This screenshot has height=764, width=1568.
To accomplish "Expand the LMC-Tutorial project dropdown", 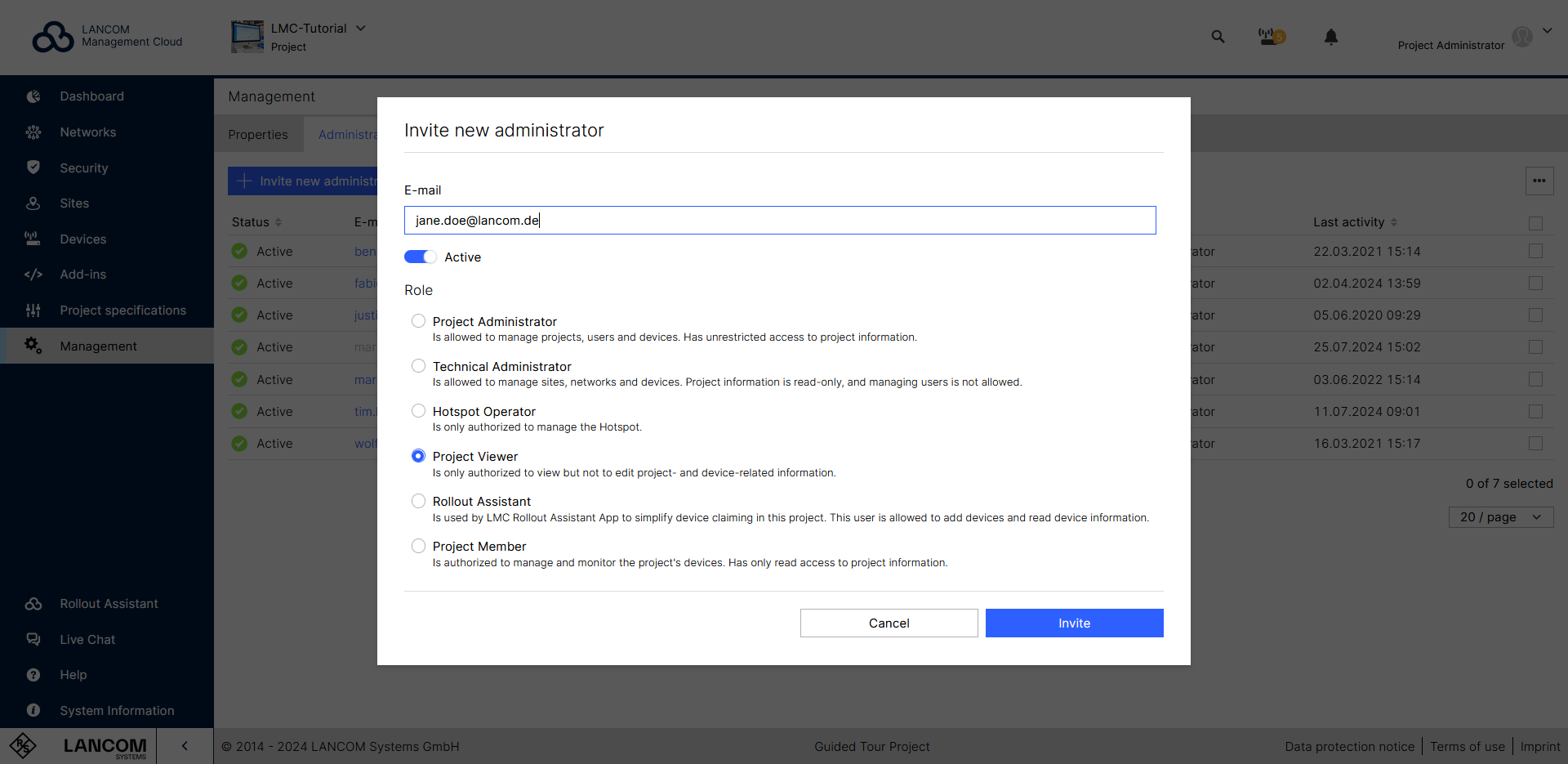I will coord(361,28).
